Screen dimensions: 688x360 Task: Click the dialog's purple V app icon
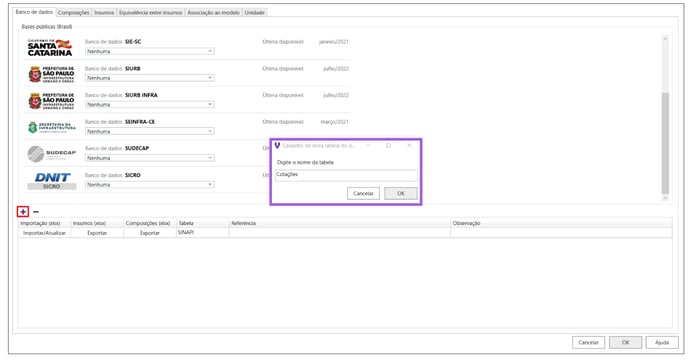[x=277, y=145]
